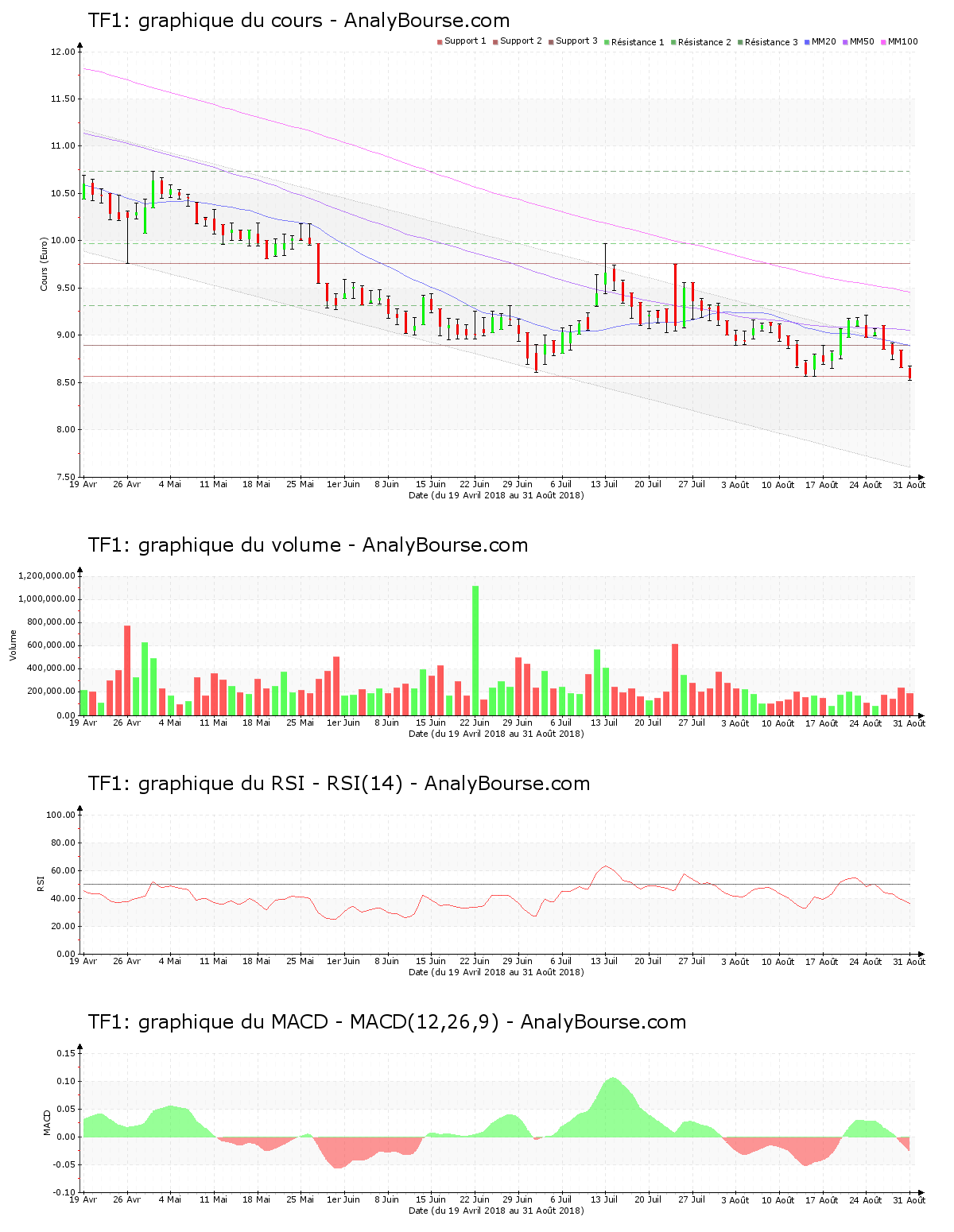This screenshot has height=1232, width=954.
Task: Click the '13 Juil' date on price chart
Action: (x=604, y=484)
